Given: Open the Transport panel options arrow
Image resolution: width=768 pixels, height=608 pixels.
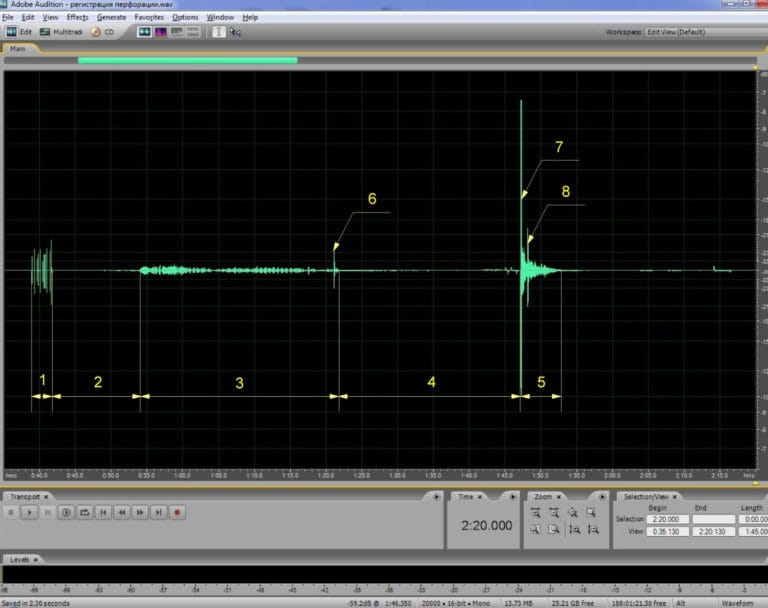Looking at the screenshot, I should (436, 497).
